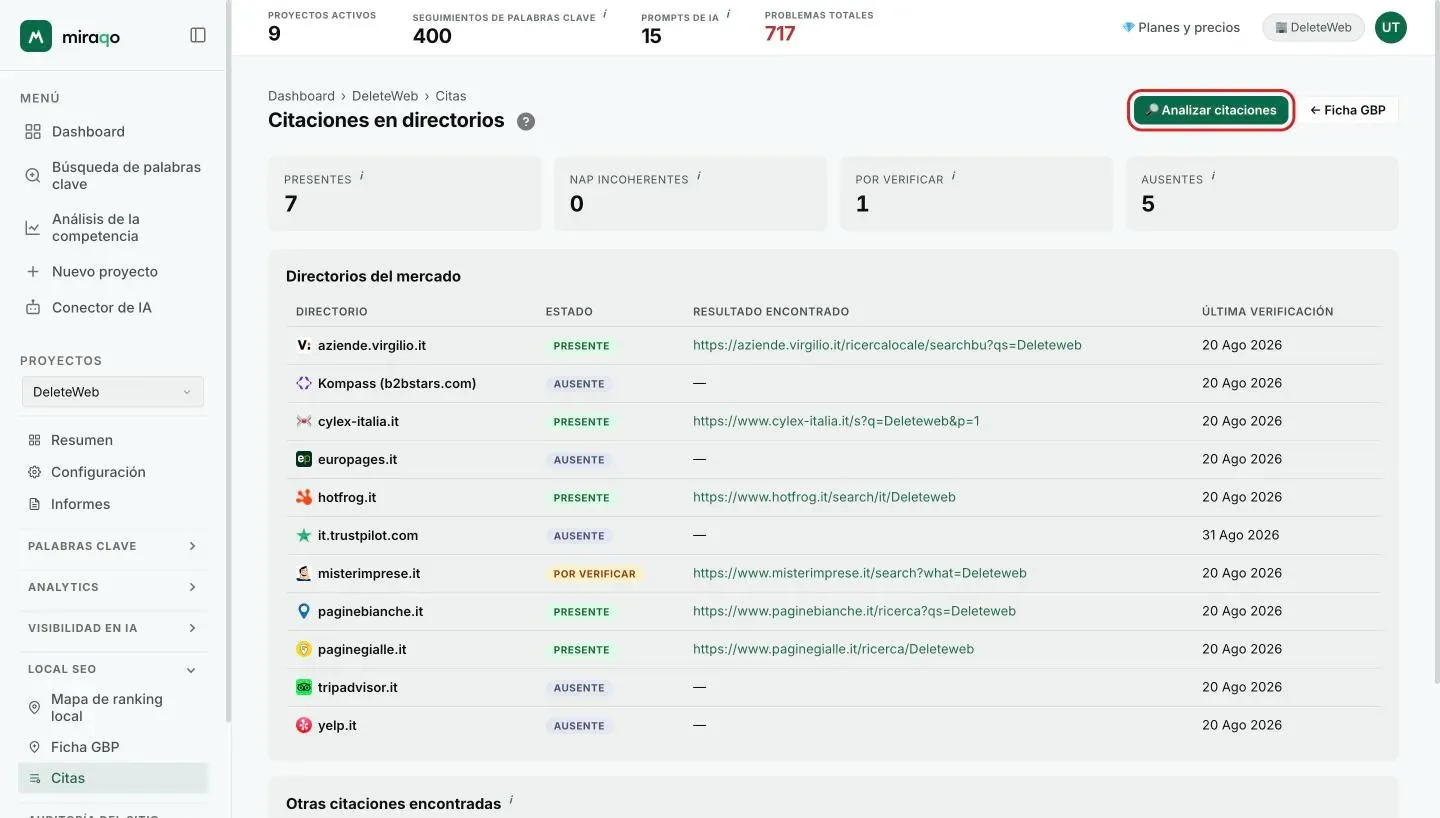Expand the Analytics section
This screenshot has width=1440, height=818.
point(113,587)
